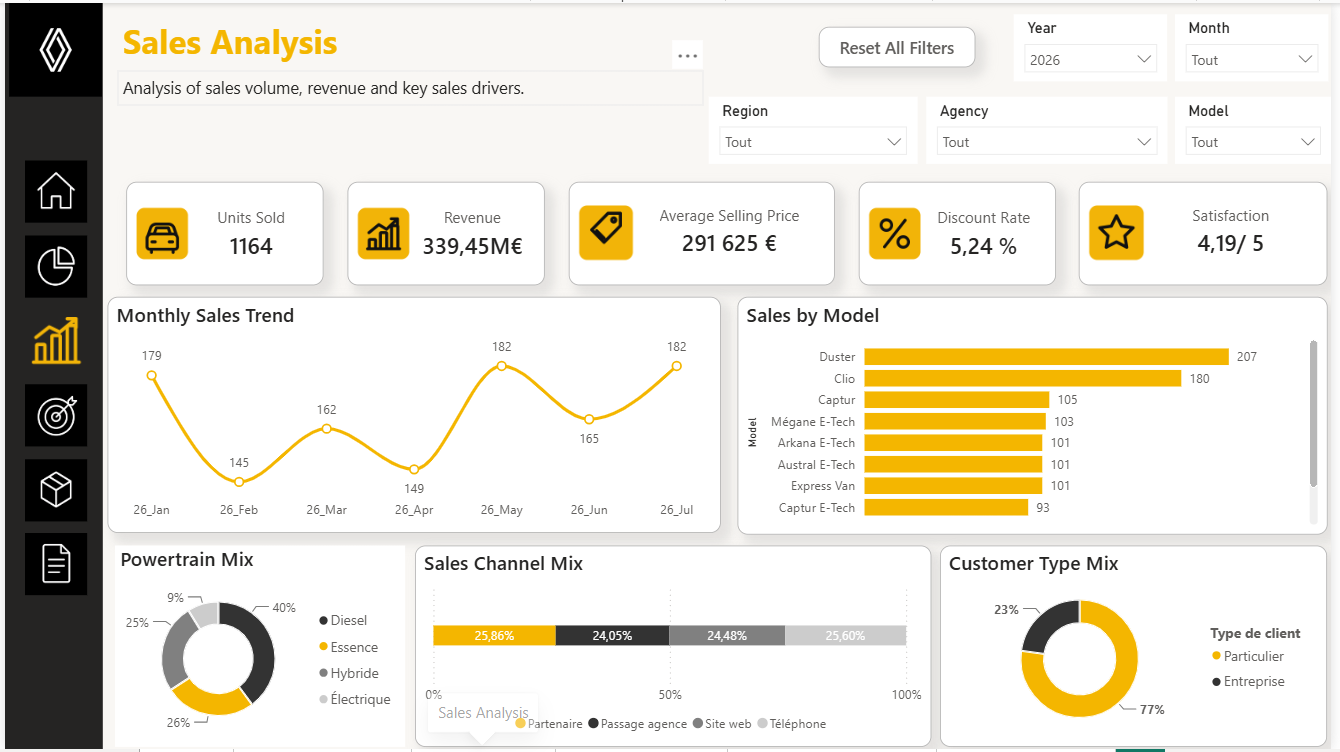
Task: Select Électrique in Powertrain Mix legend
Action: tap(354, 699)
